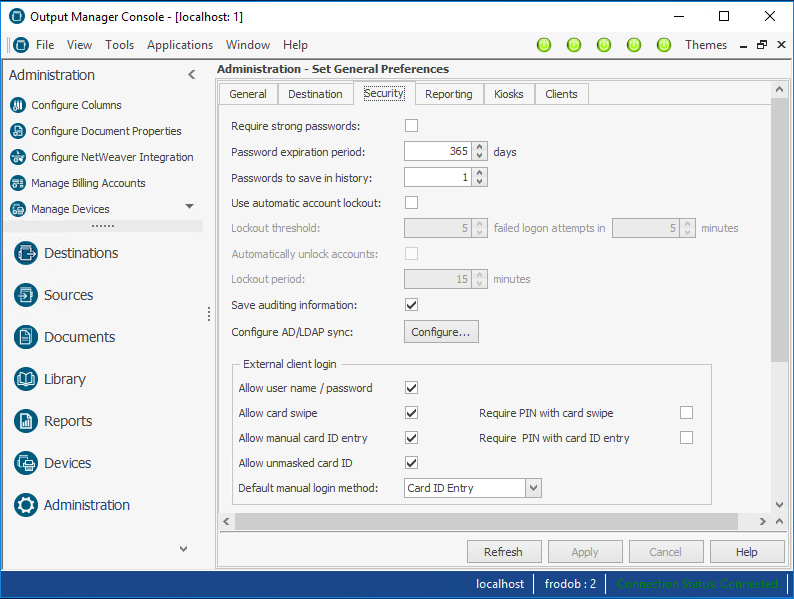The width and height of the screenshot is (794, 599).
Task: Click the Administration gear icon
Action: [x=26, y=505]
